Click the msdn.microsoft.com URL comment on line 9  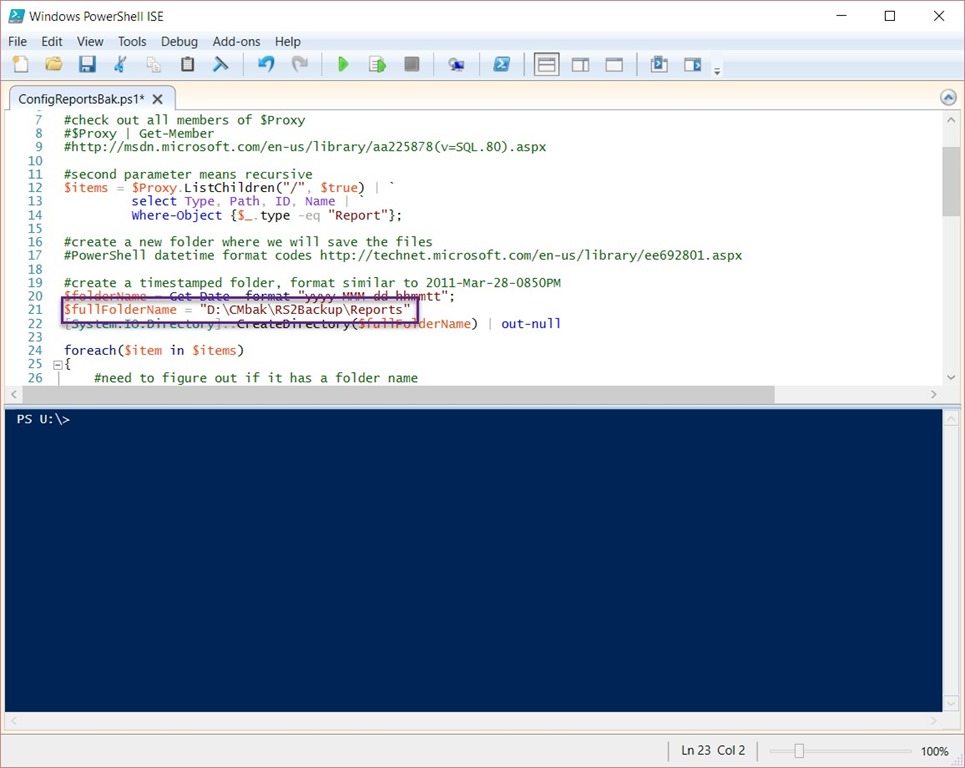[305, 147]
